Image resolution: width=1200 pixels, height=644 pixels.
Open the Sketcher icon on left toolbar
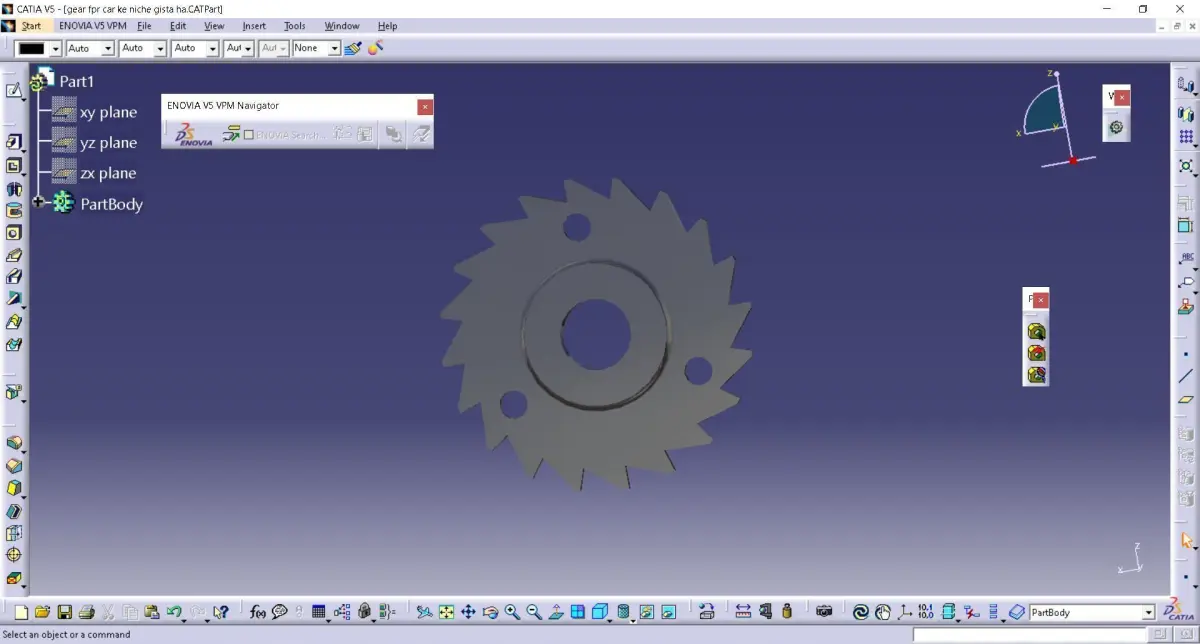[x=14, y=91]
